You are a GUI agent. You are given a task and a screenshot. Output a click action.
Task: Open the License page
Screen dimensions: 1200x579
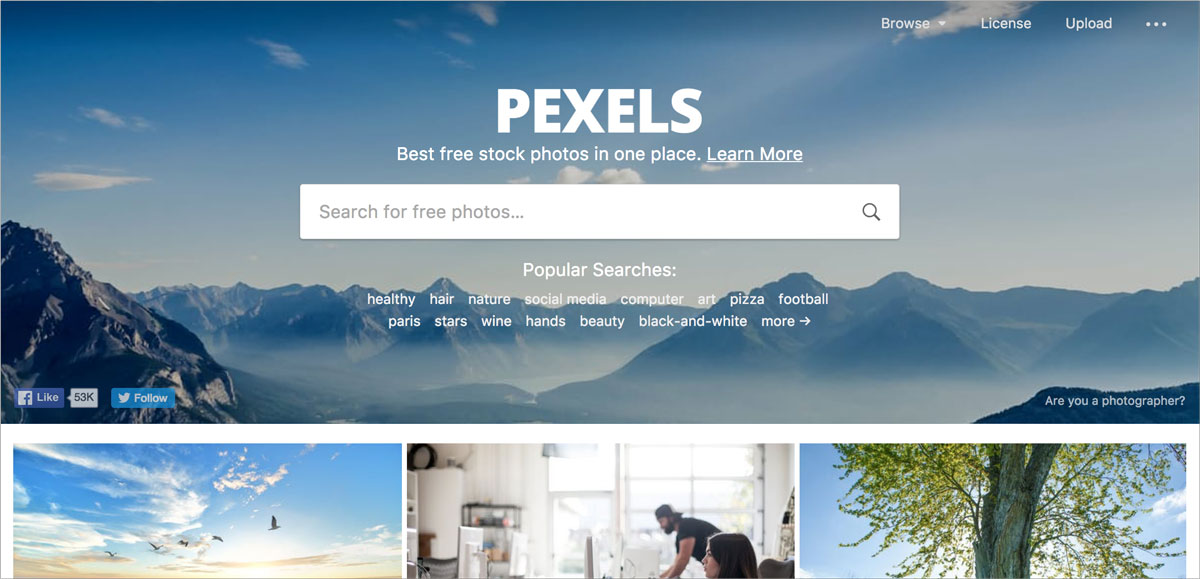pos(1006,23)
